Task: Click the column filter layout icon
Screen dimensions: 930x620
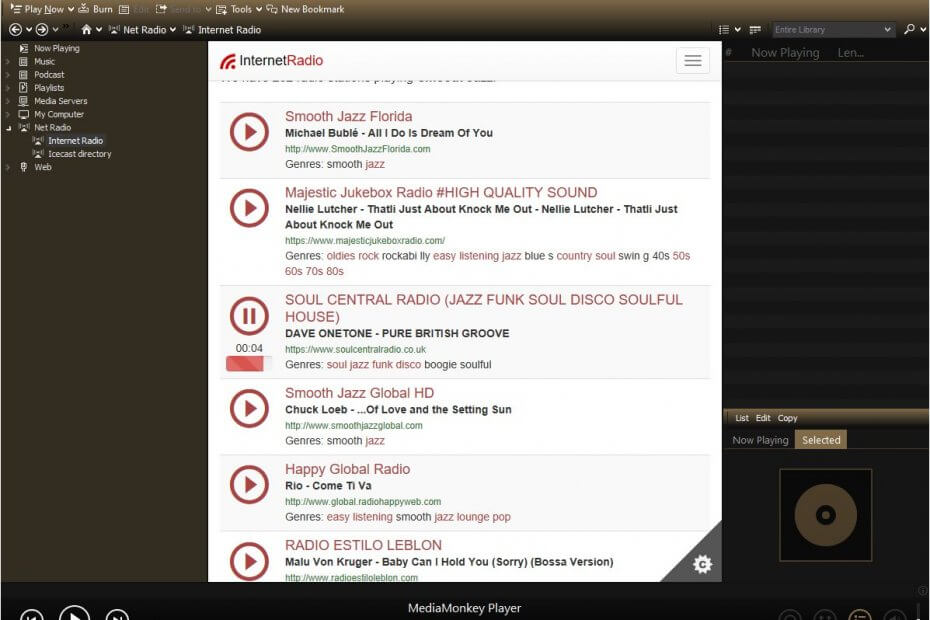Action: pos(755,30)
